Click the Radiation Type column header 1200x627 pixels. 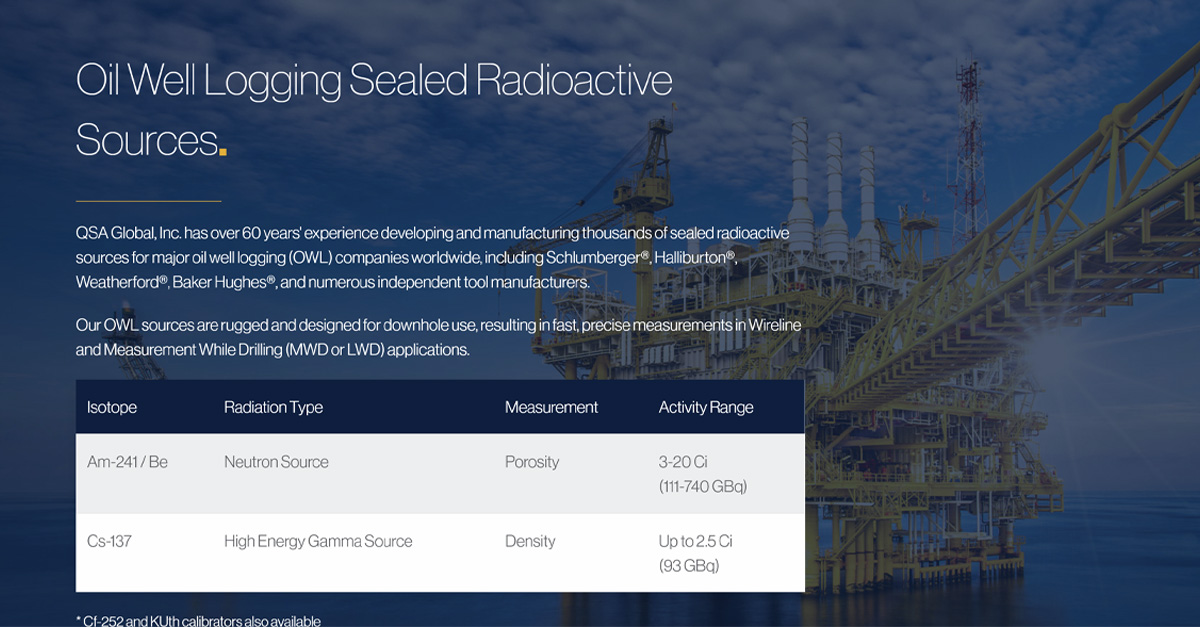(274, 407)
